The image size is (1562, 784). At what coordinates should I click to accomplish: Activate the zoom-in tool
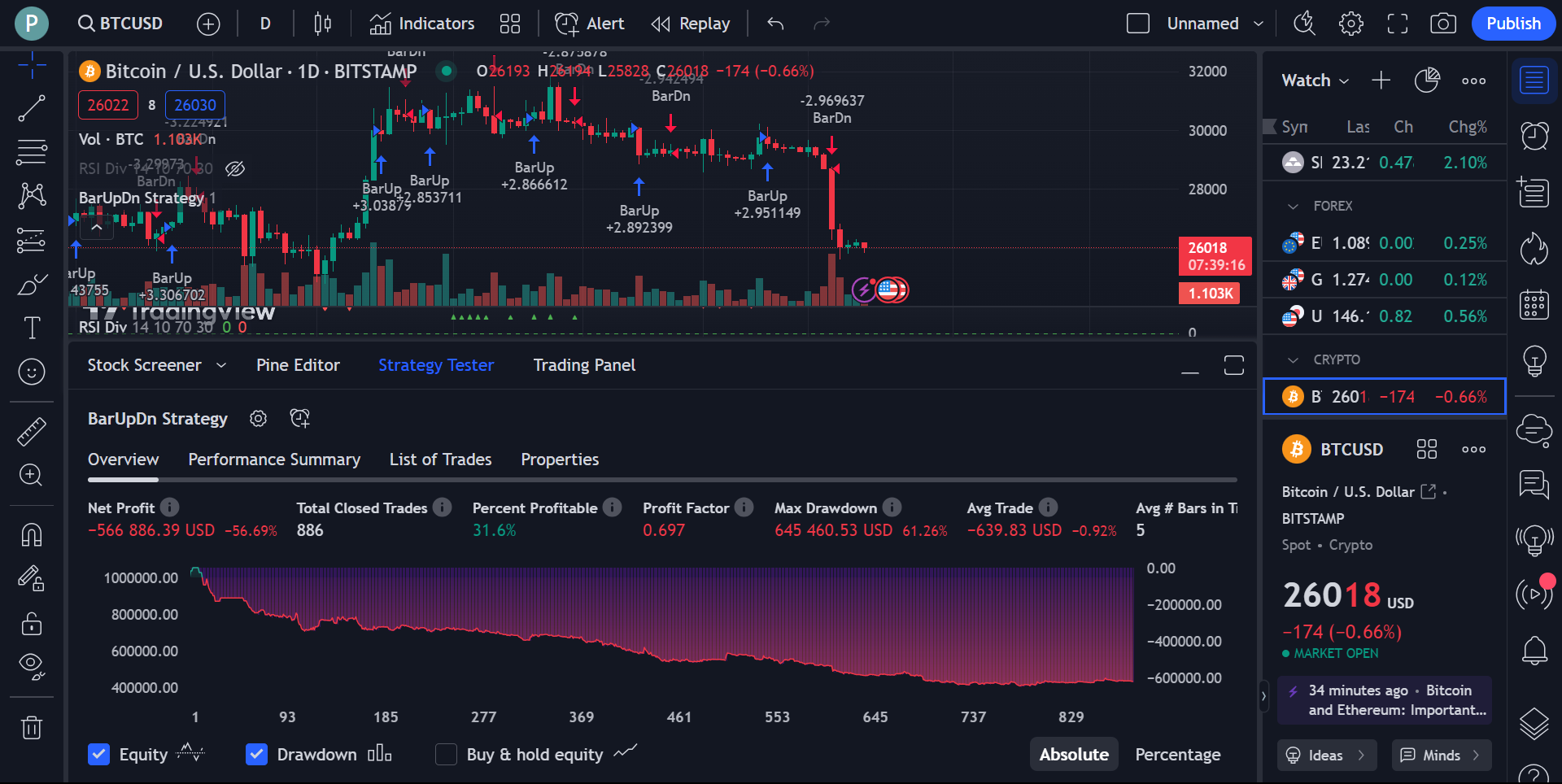[x=32, y=475]
